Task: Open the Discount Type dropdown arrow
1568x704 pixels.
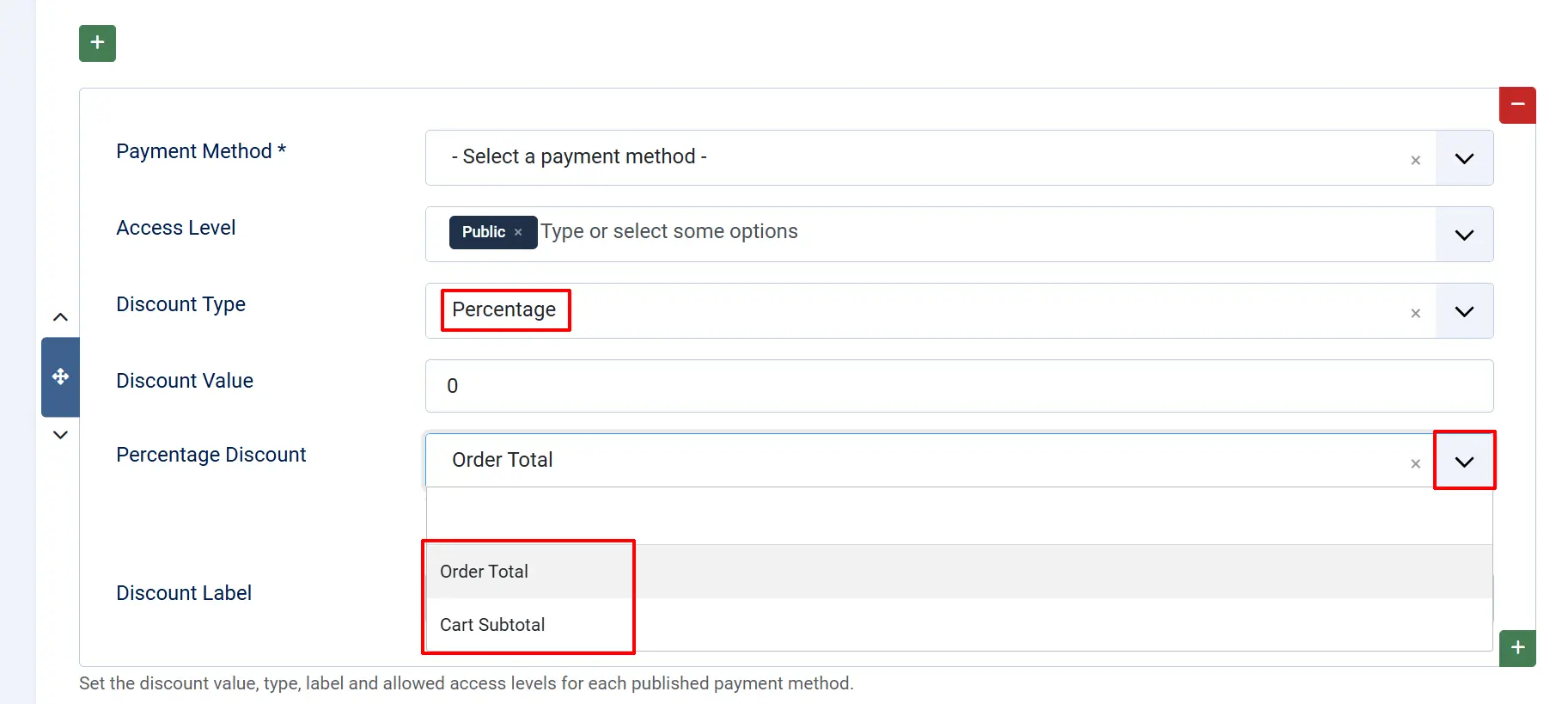Action: [1464, 311]
